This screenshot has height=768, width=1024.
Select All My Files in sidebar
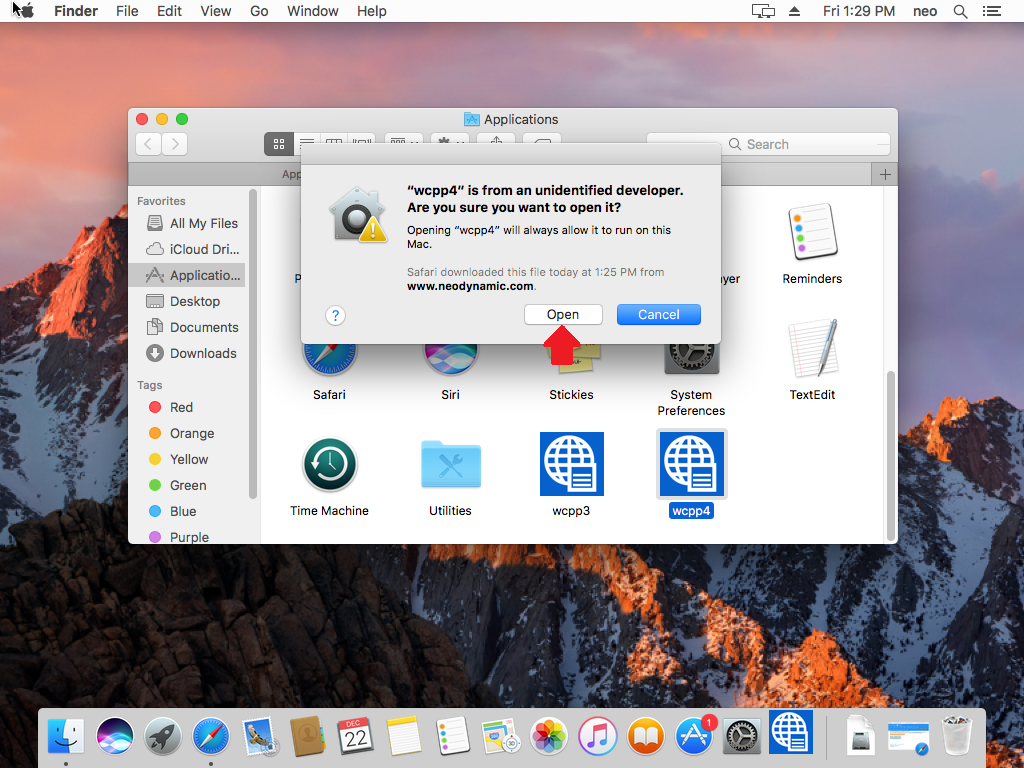point(188,223)
